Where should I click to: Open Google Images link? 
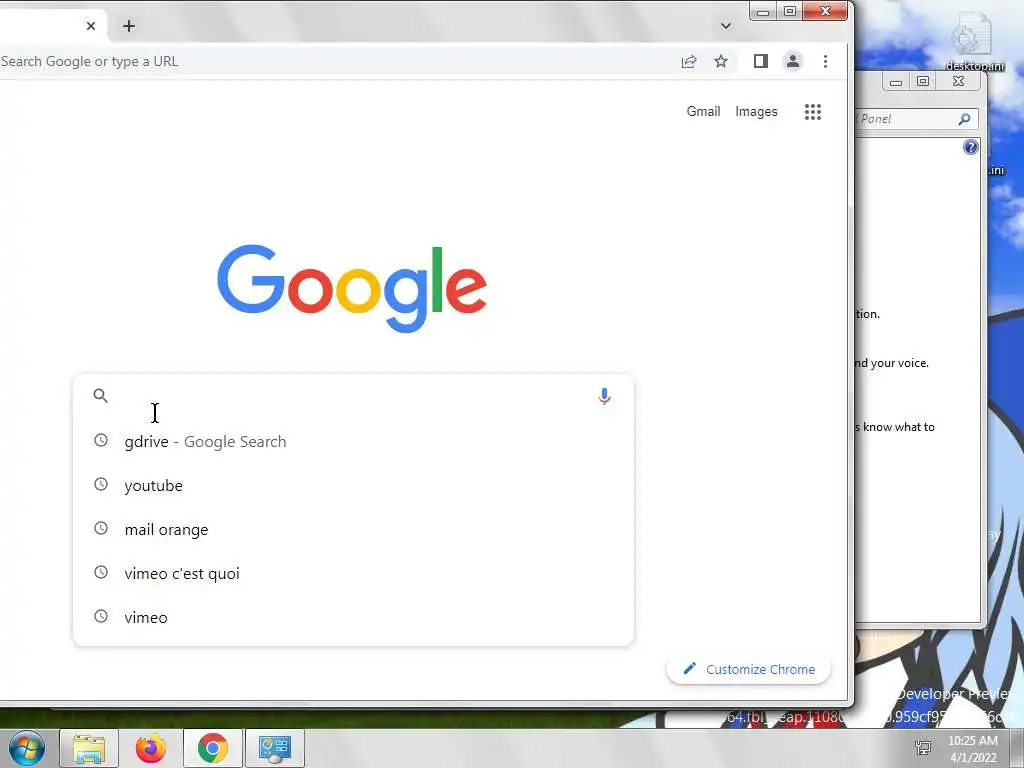pos(756,112)
